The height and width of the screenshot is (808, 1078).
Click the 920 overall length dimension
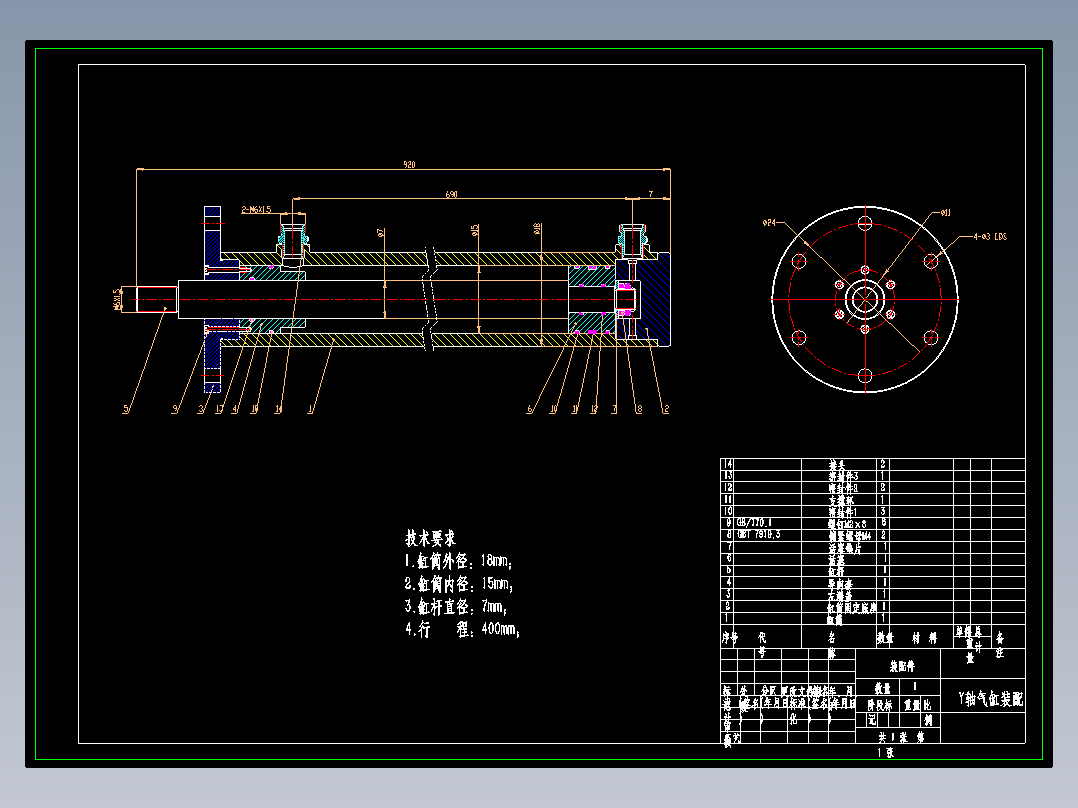[x=409, y=164]
